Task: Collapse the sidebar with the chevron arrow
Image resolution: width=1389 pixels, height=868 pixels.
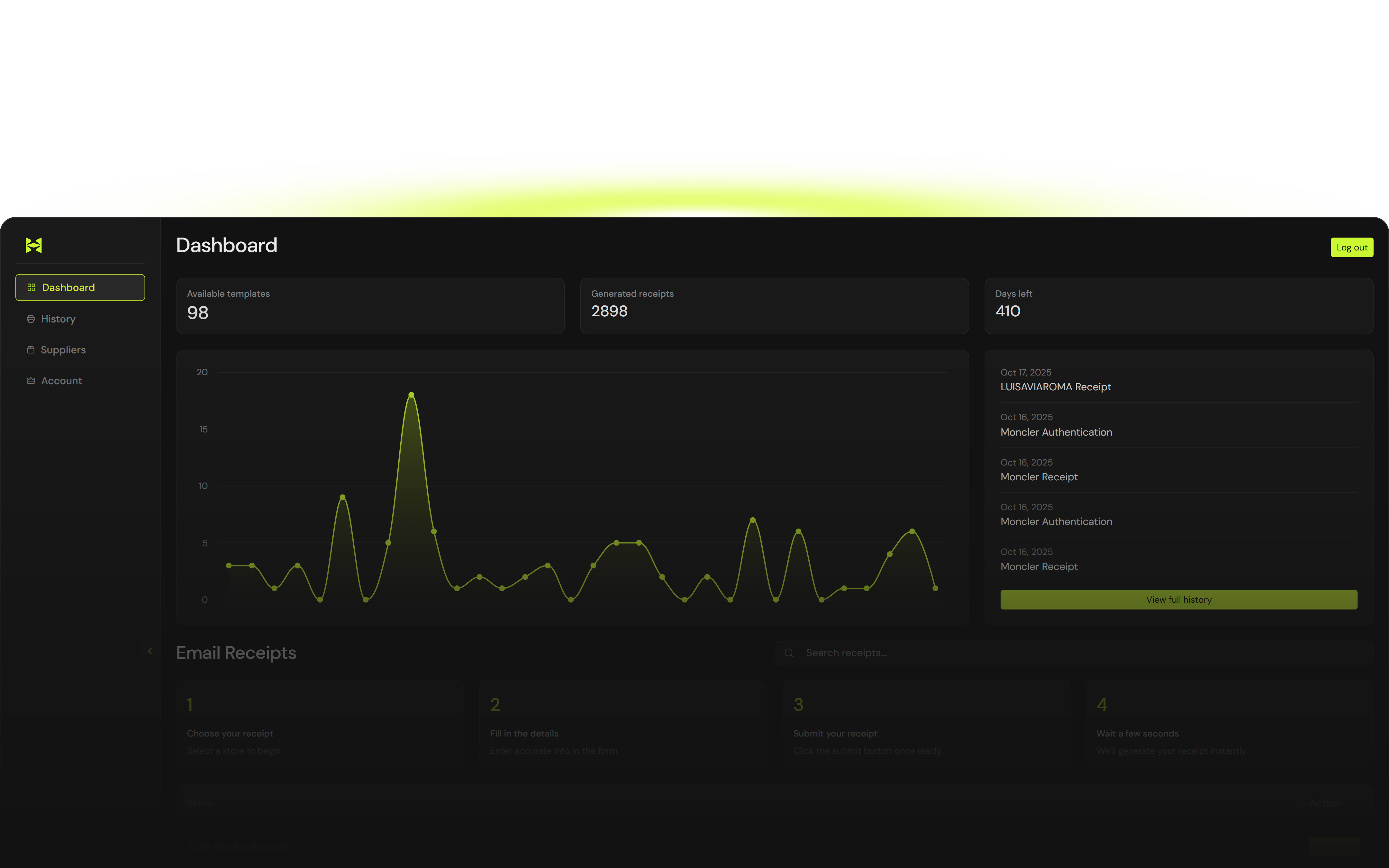Action: [150, 651]
